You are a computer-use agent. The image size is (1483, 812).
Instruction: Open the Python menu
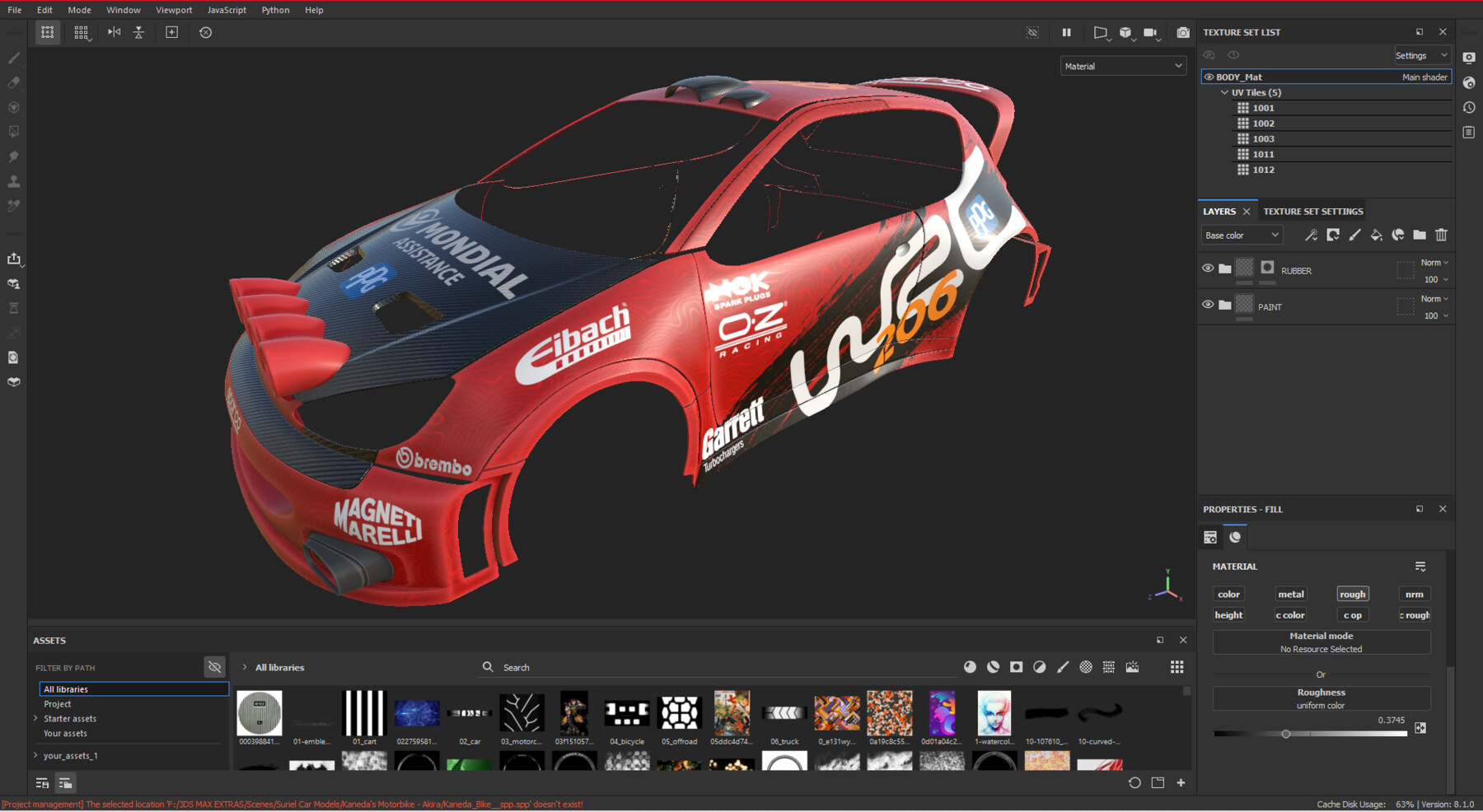click(x=275, y=10)
